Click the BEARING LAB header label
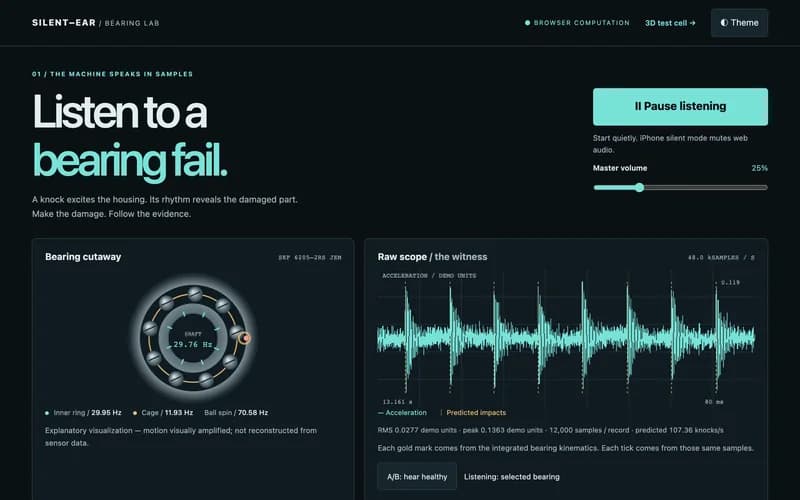 tap(132, 23)
